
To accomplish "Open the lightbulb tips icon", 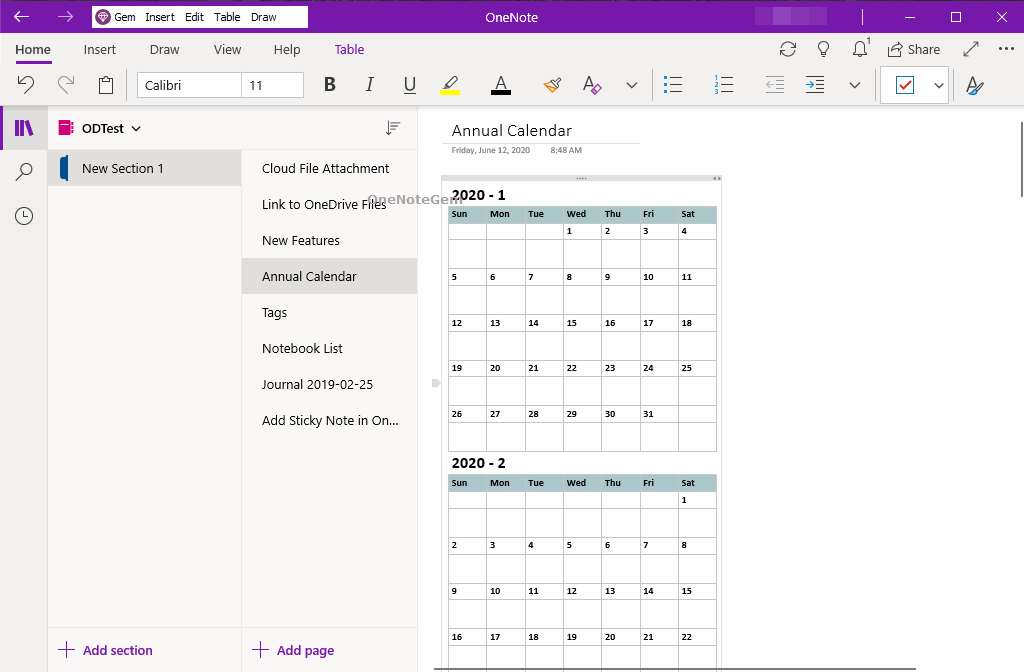I will click(824, 49).
